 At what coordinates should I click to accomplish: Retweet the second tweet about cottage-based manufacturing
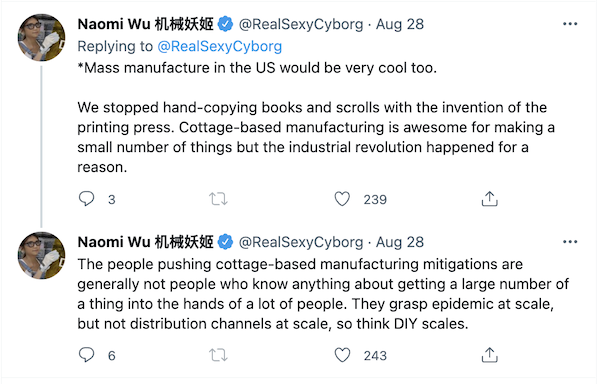[x=218, y=355]
